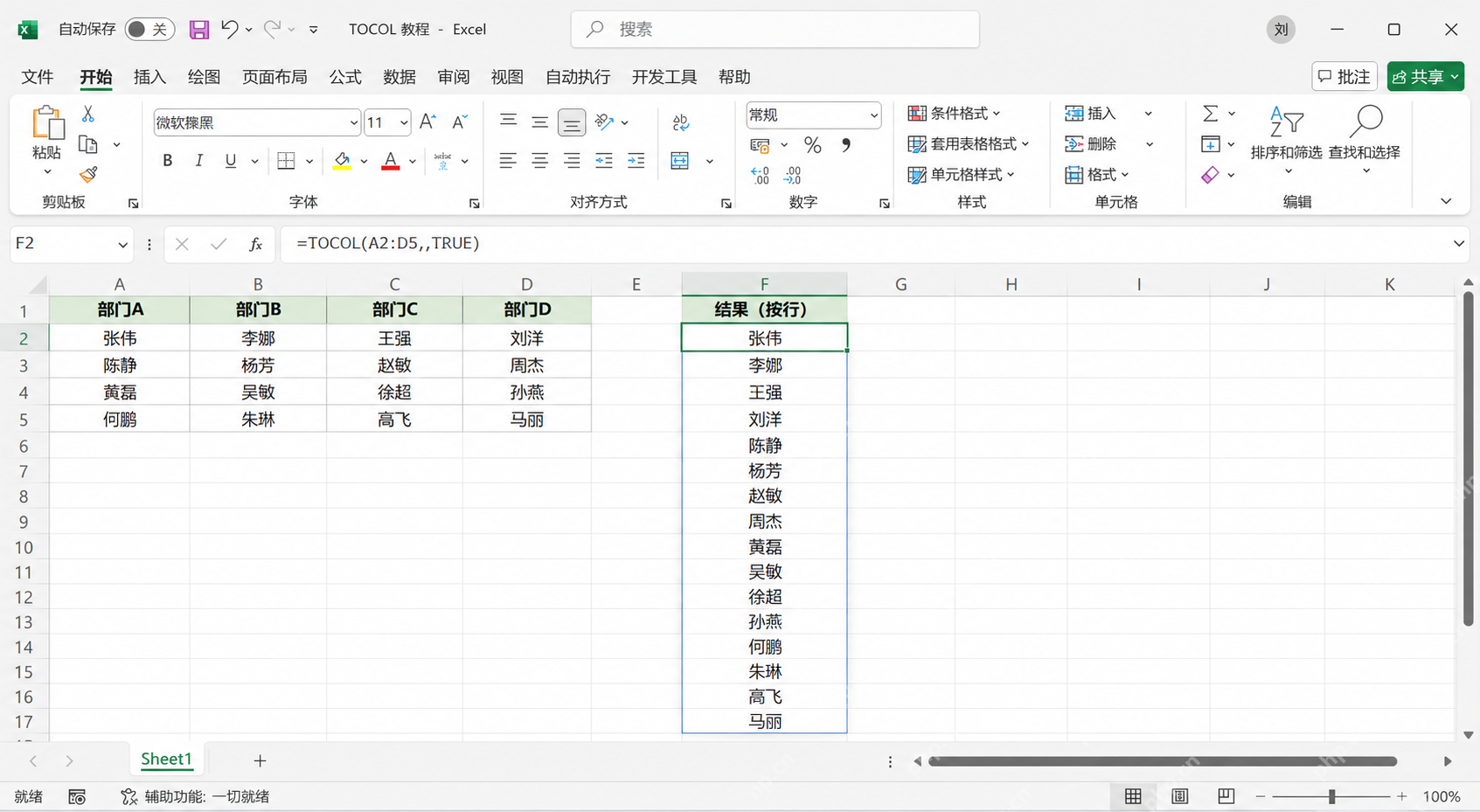Viewport: 1480px width, 812px height.
Task: Click the Undo arrow icon
Action: pyautogui.click(x=230, y=30)
